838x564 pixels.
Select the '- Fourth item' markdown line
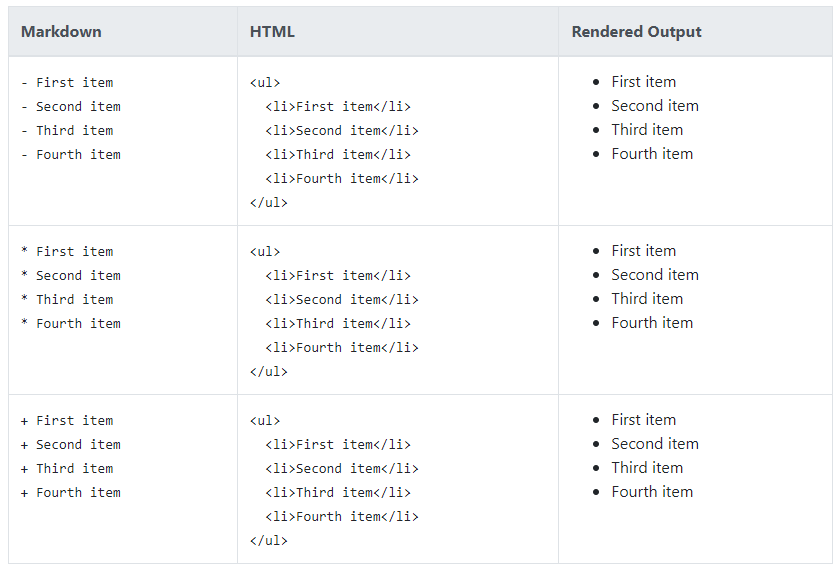click(x=71, y=155)
